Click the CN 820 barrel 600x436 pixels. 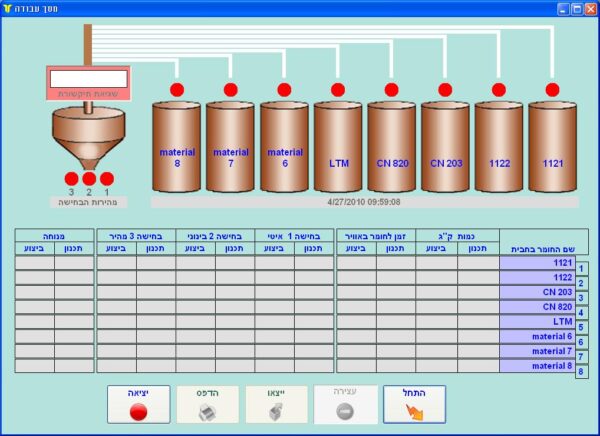click(391, 146)
